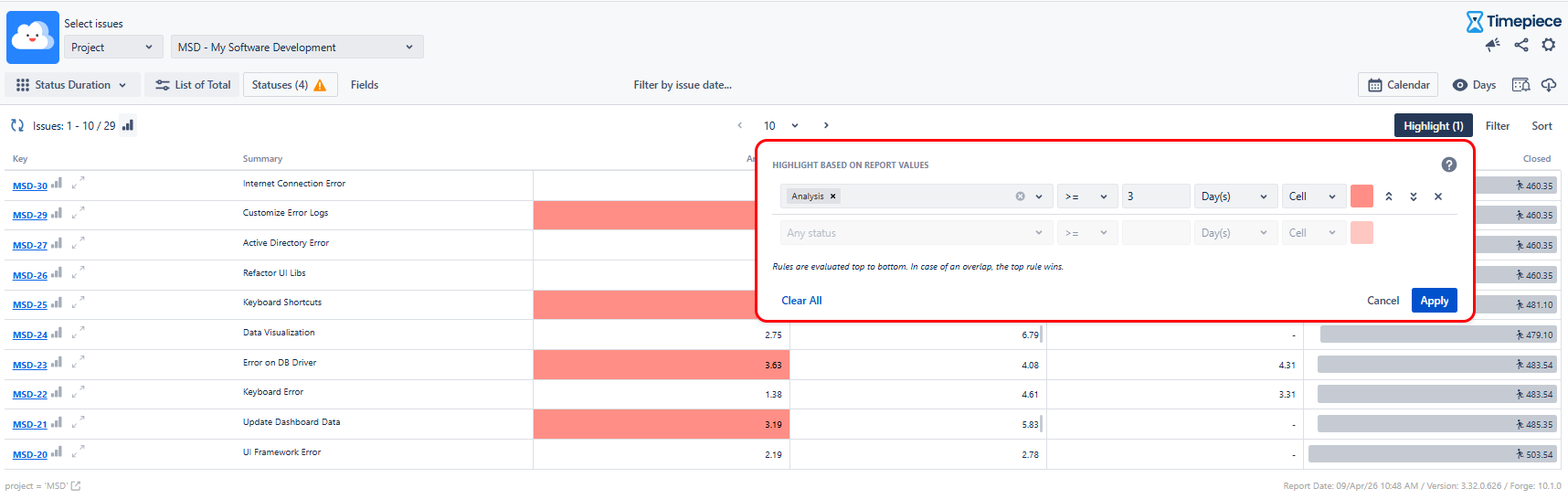Expand MSD-21 issue details
This screenshot has height=499, width=1568.
pyautogui.click(x=79, y=422)
